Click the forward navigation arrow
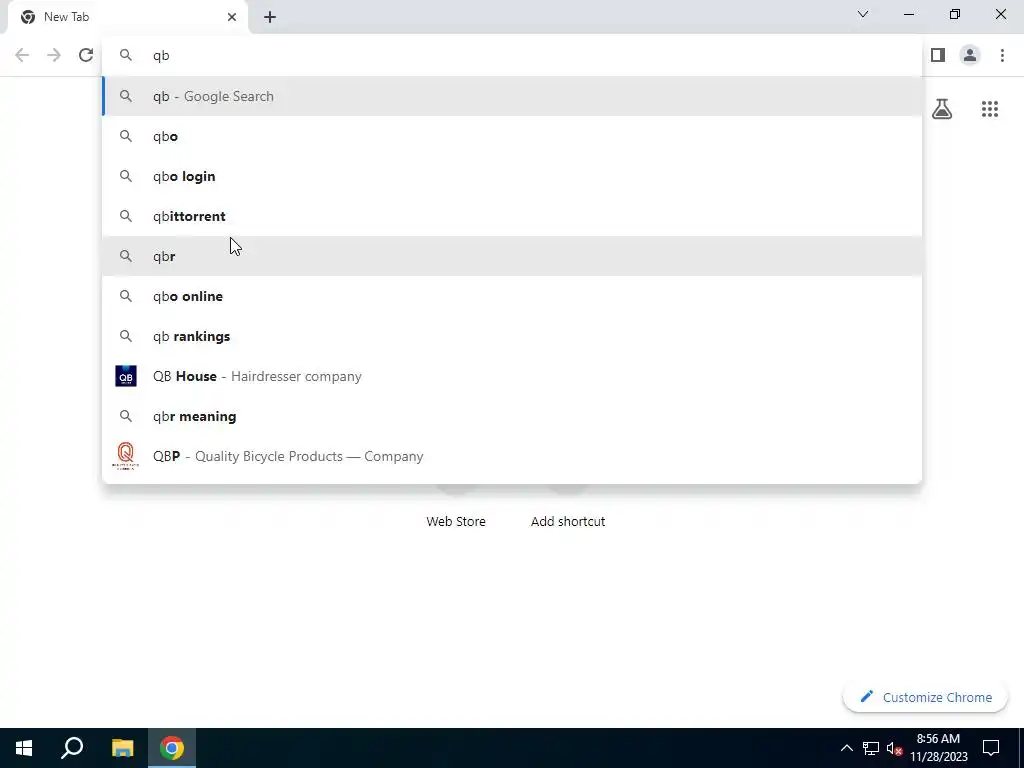Screen dimensions: 1024x768 [54, 56]
